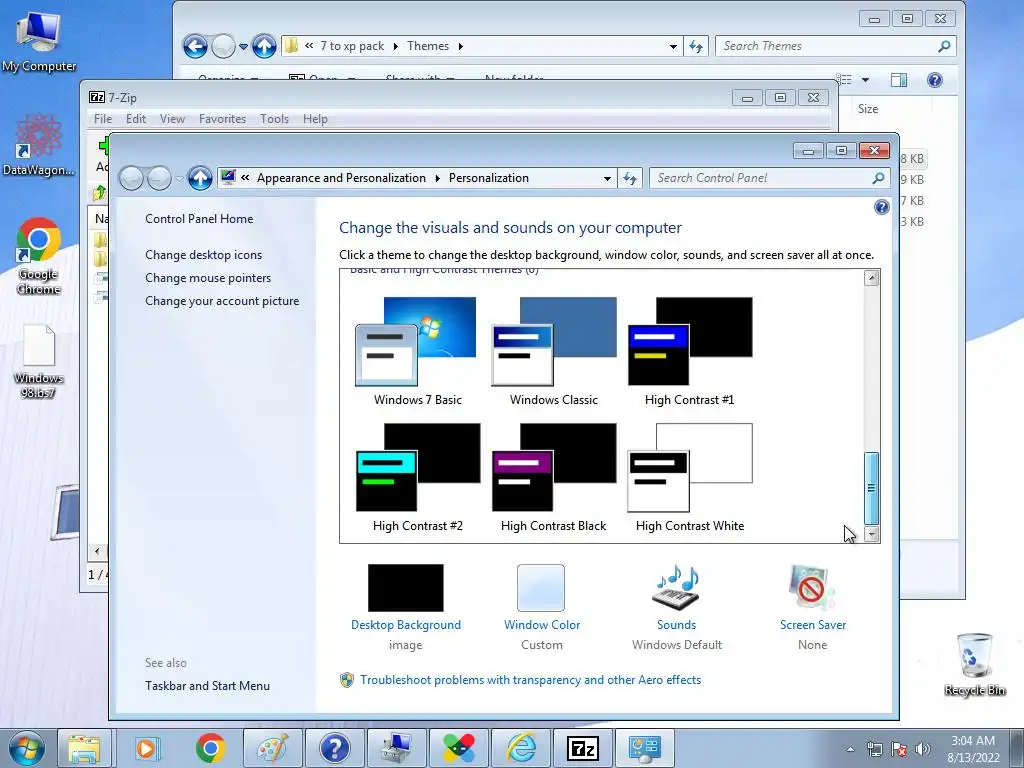Viewport: 1024px width, 768px height.
Task: Refresh the Themes explorer window
Action: [x=696, y=46]
